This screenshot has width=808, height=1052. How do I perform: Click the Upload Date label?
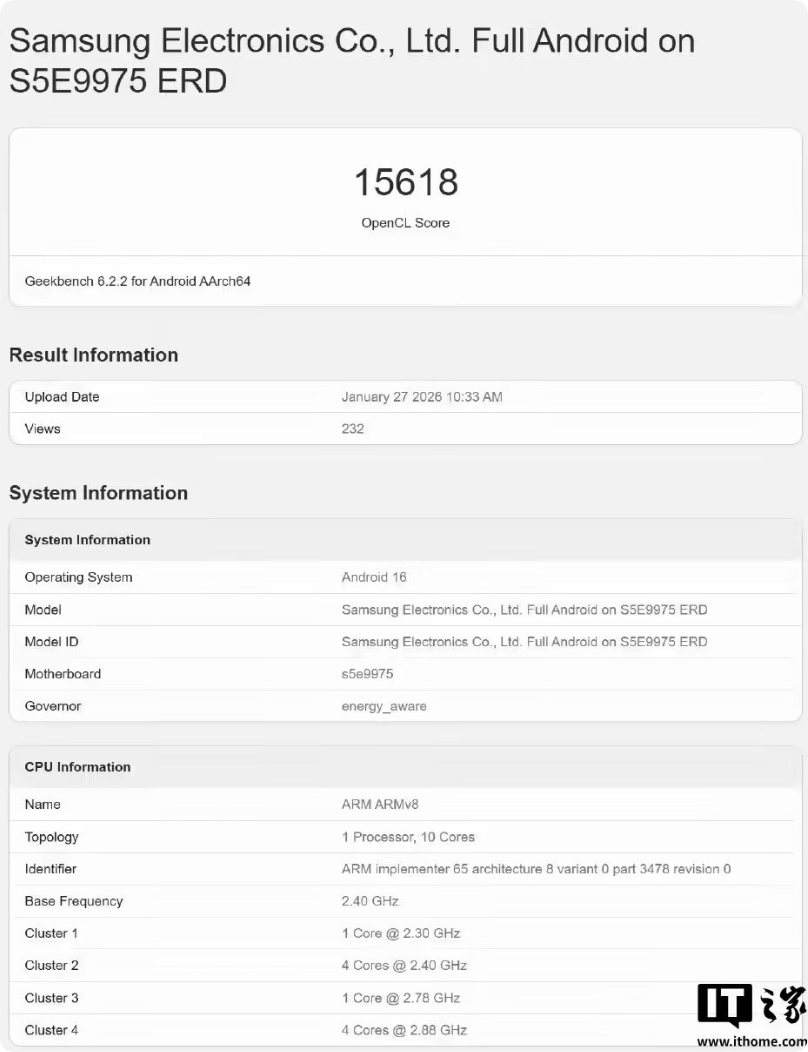pyautogui.click(x=62, y=397)
